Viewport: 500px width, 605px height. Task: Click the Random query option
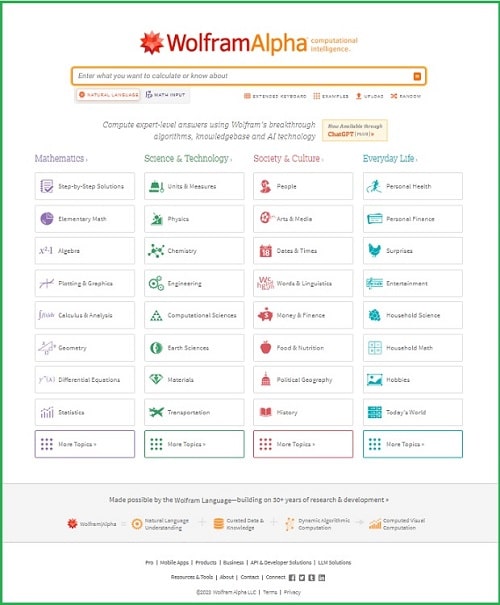(405, 96)
